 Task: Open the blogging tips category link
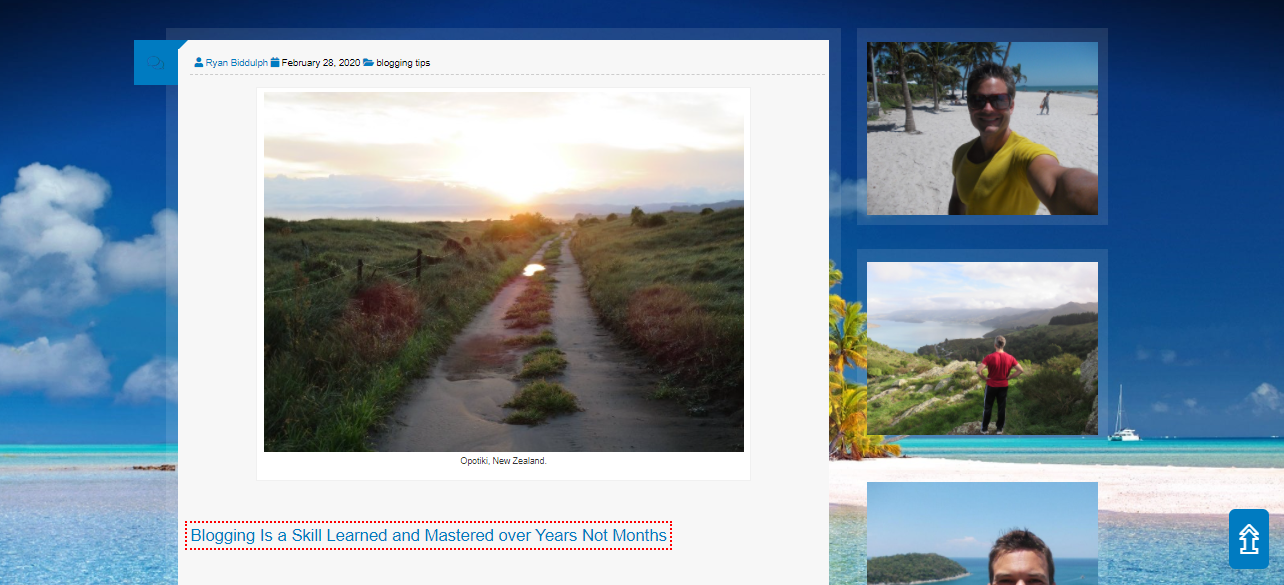click(403, 63)
